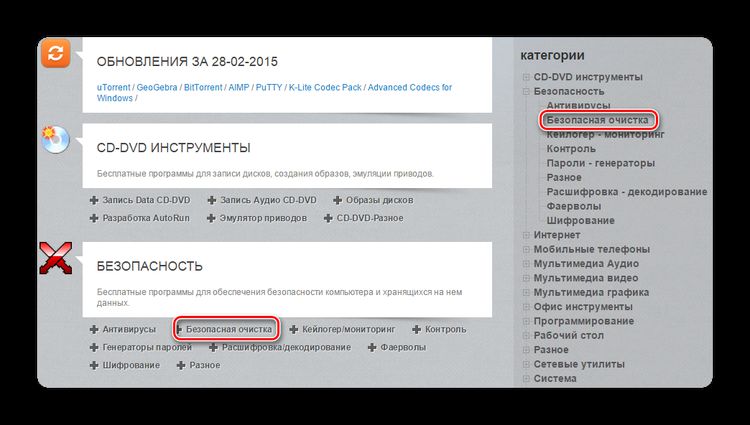The height and width of the screenshot is (425, 750).
Task: Select Контроль in categories sidebar
Action: point(571,149)
